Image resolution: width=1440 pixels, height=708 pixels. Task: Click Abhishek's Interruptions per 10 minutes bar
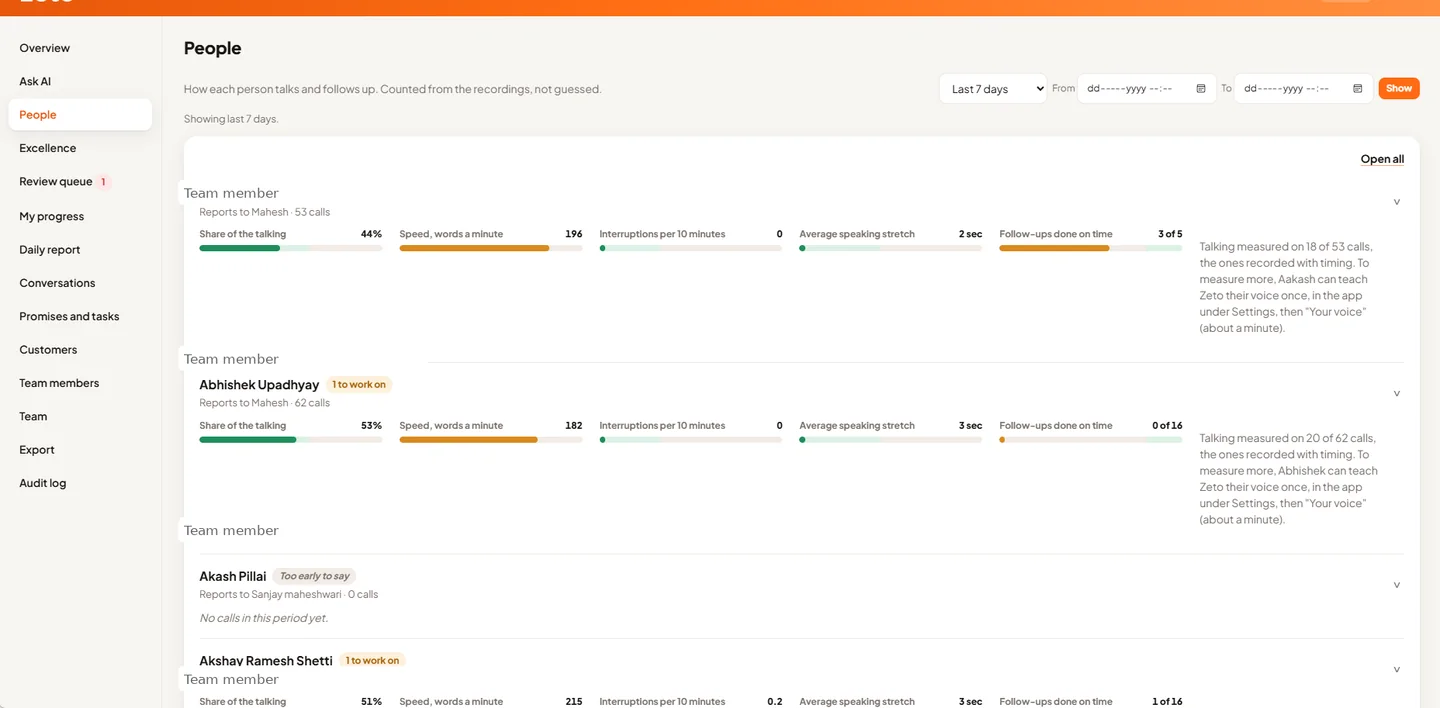coord(691,439)
